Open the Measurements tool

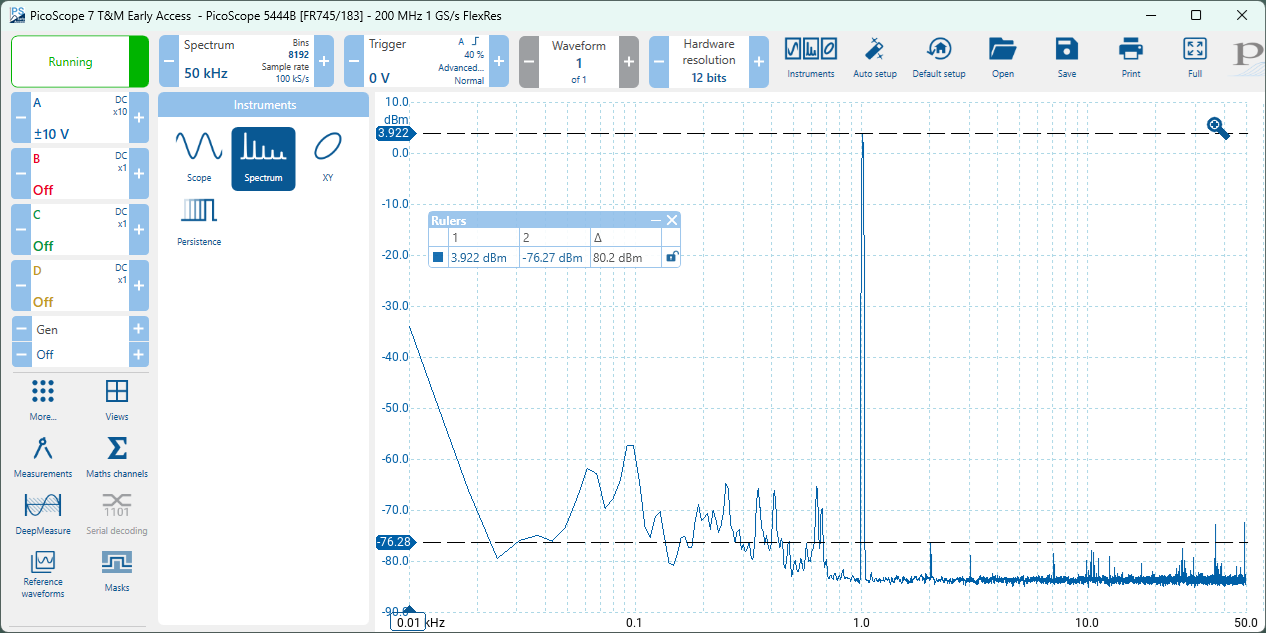[43, 457]
